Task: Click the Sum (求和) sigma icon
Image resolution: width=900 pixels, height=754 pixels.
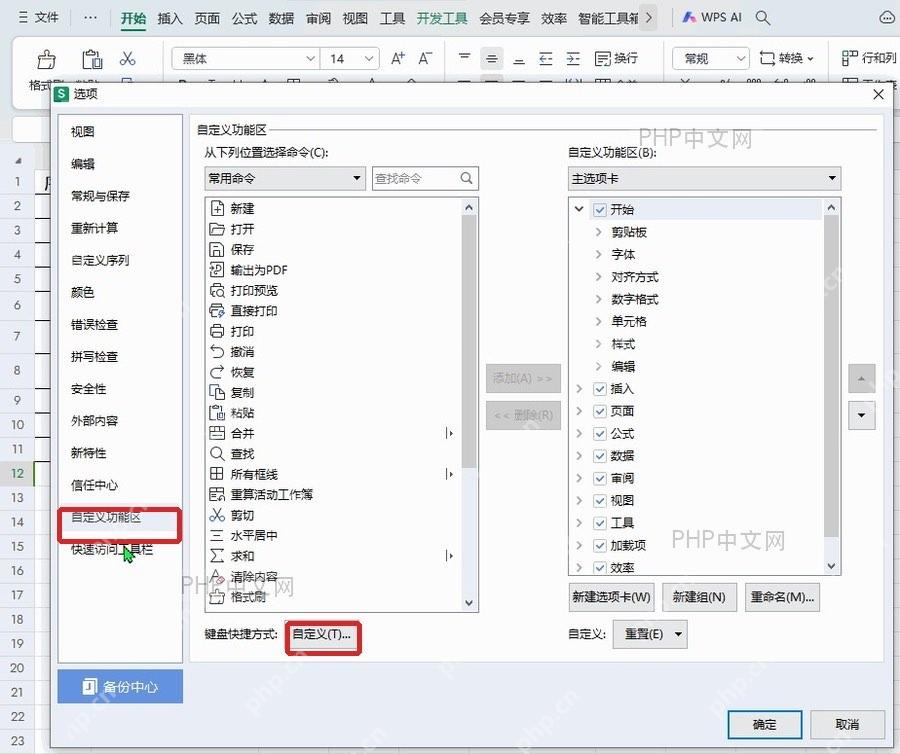Action: tap(217, 556)
